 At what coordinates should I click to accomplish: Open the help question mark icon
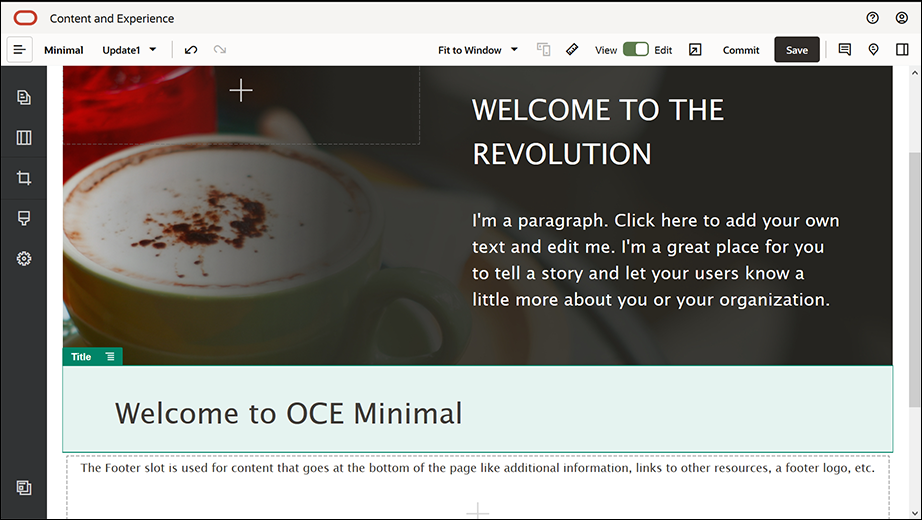pyautogui.click(x=873, y=18)
